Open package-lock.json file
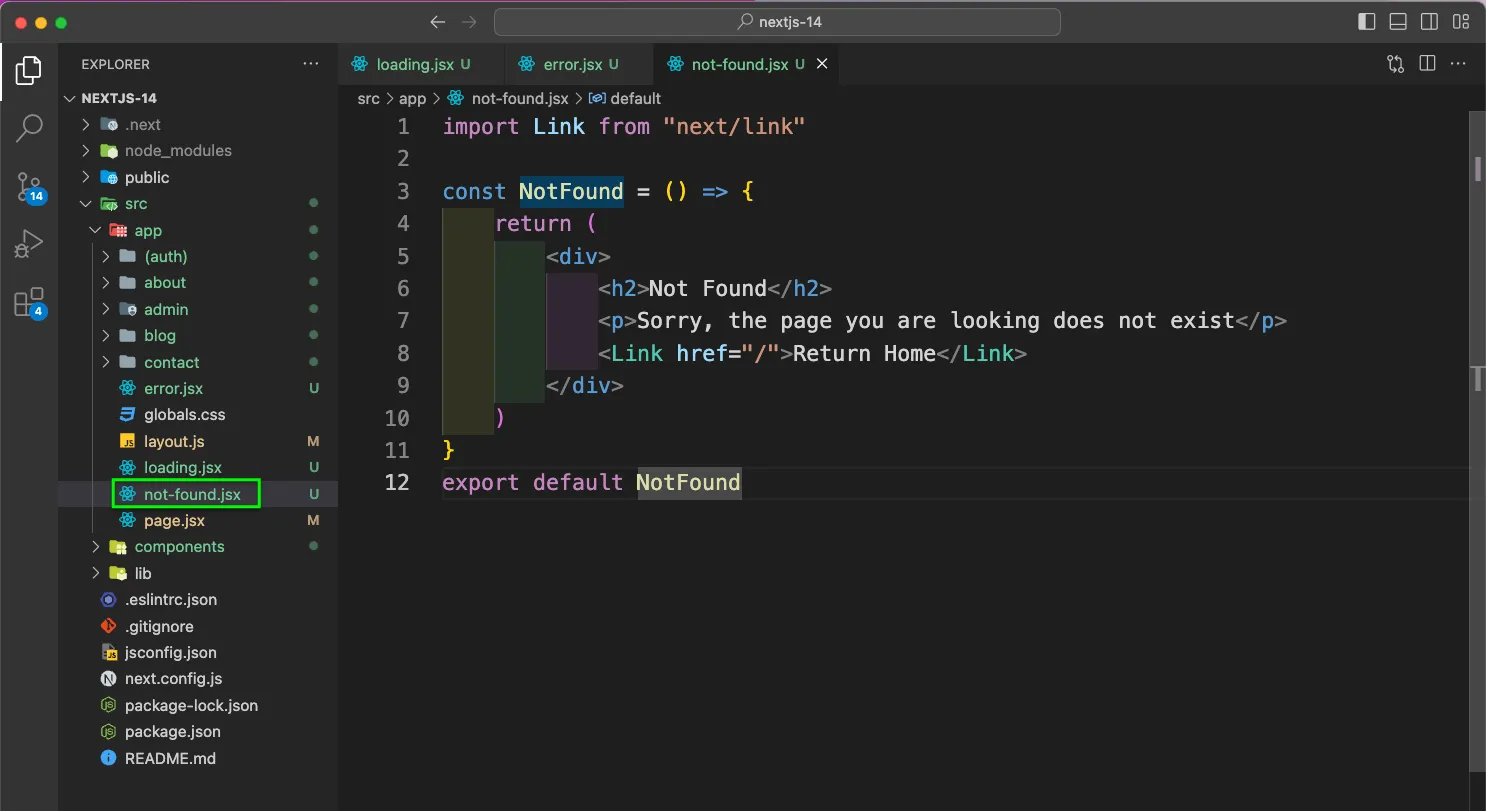Viewport: 1486px width, 811px height. [198, 705]
